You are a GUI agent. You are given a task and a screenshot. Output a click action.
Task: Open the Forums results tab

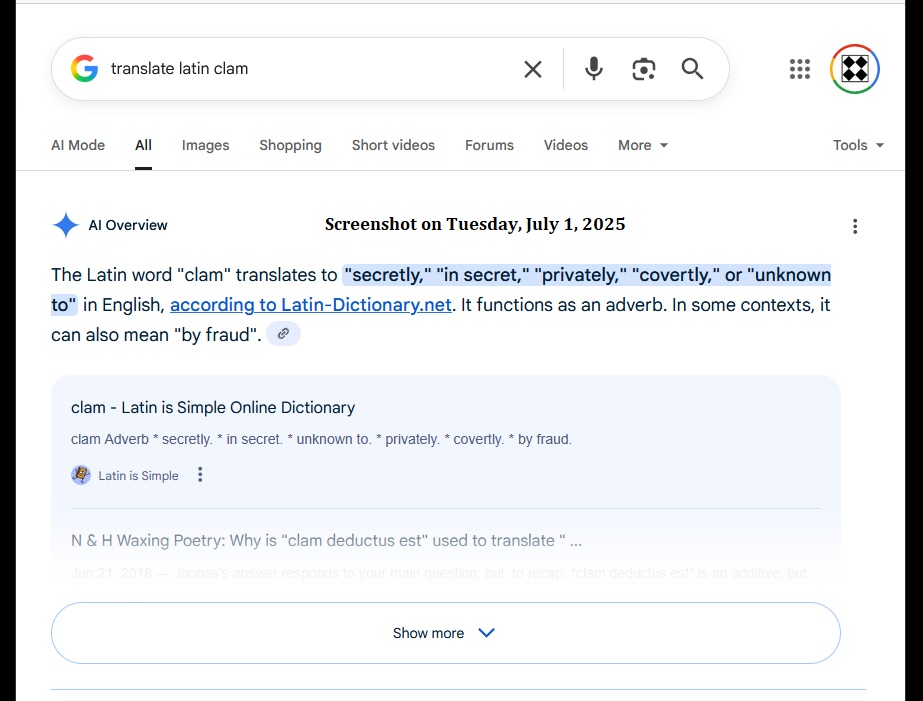[489, 145]
